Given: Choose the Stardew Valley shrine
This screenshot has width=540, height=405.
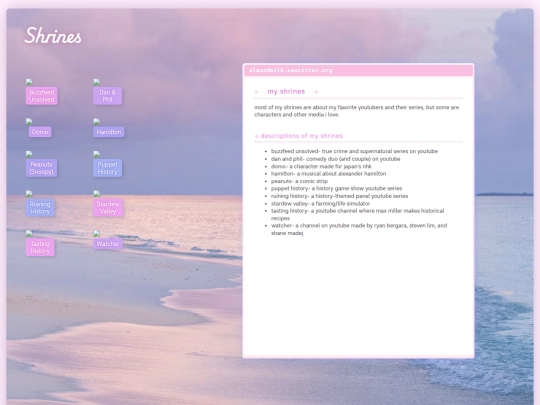Looking at the screenshot, I should 108,208.
